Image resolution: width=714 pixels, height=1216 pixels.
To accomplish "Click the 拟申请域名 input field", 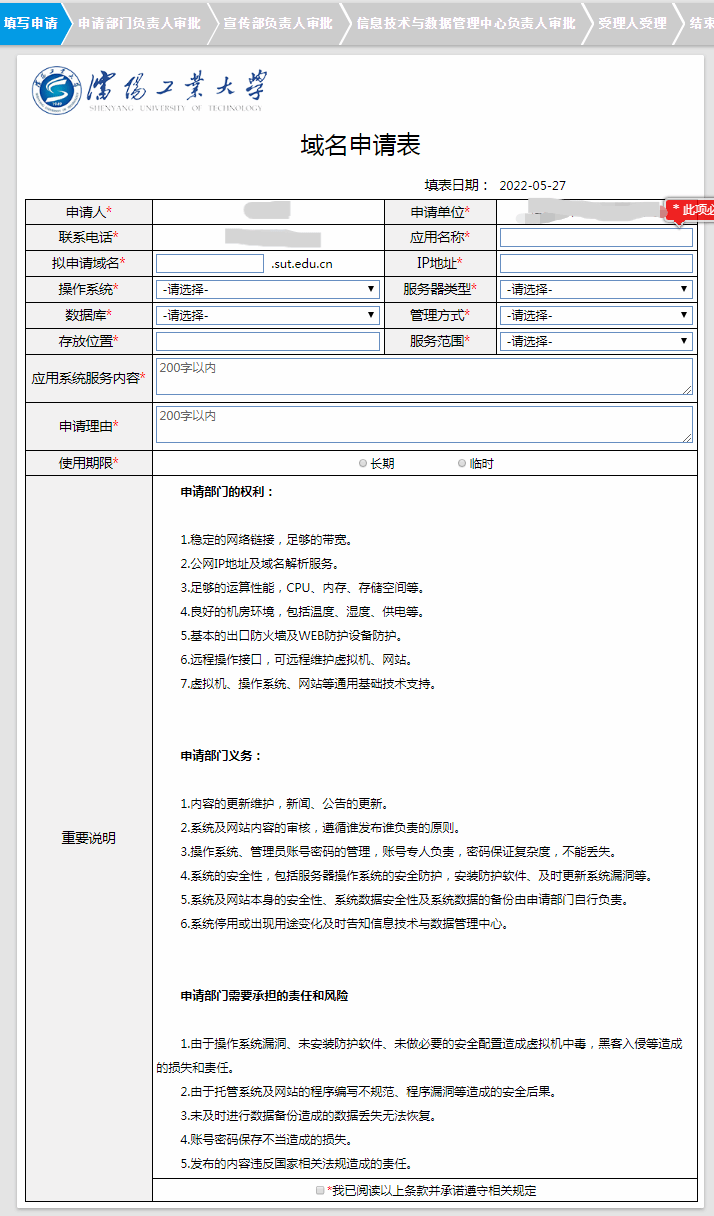I will (x=210, y=263).
